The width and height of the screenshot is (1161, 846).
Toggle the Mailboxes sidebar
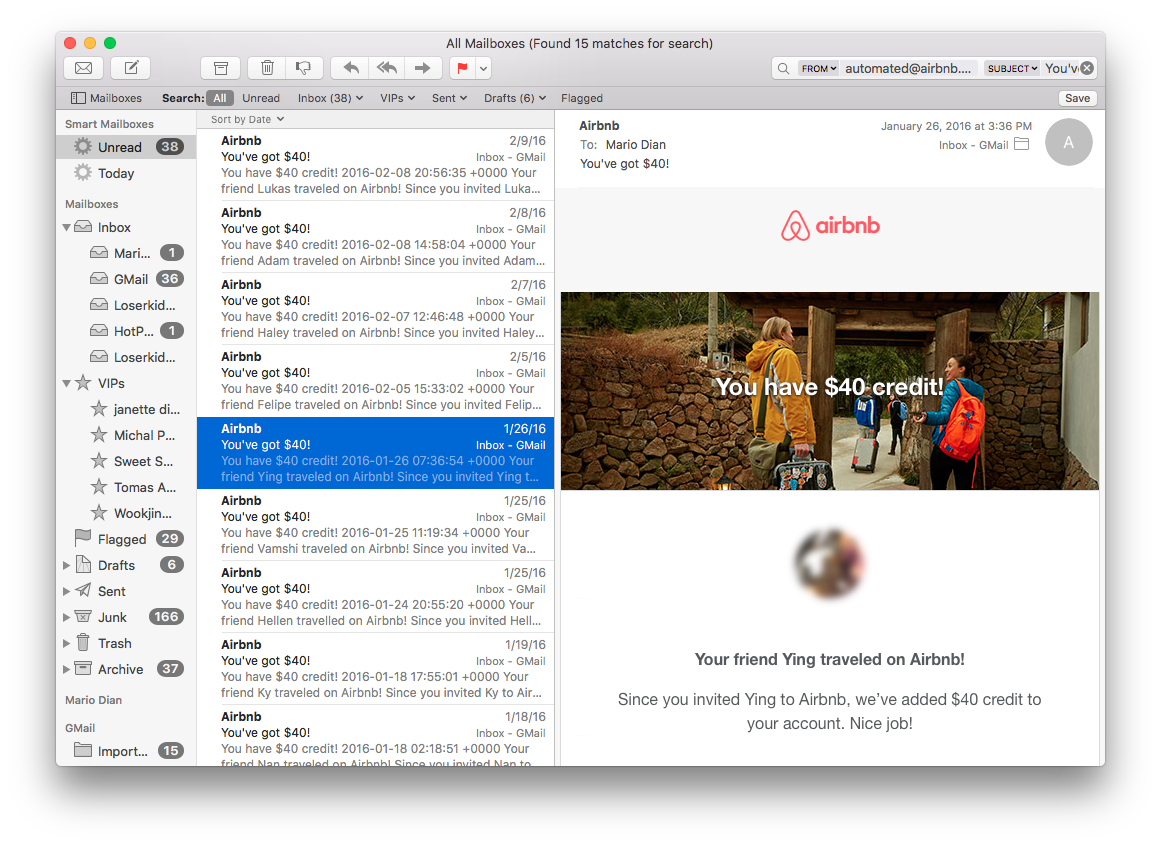coord(106,98)
